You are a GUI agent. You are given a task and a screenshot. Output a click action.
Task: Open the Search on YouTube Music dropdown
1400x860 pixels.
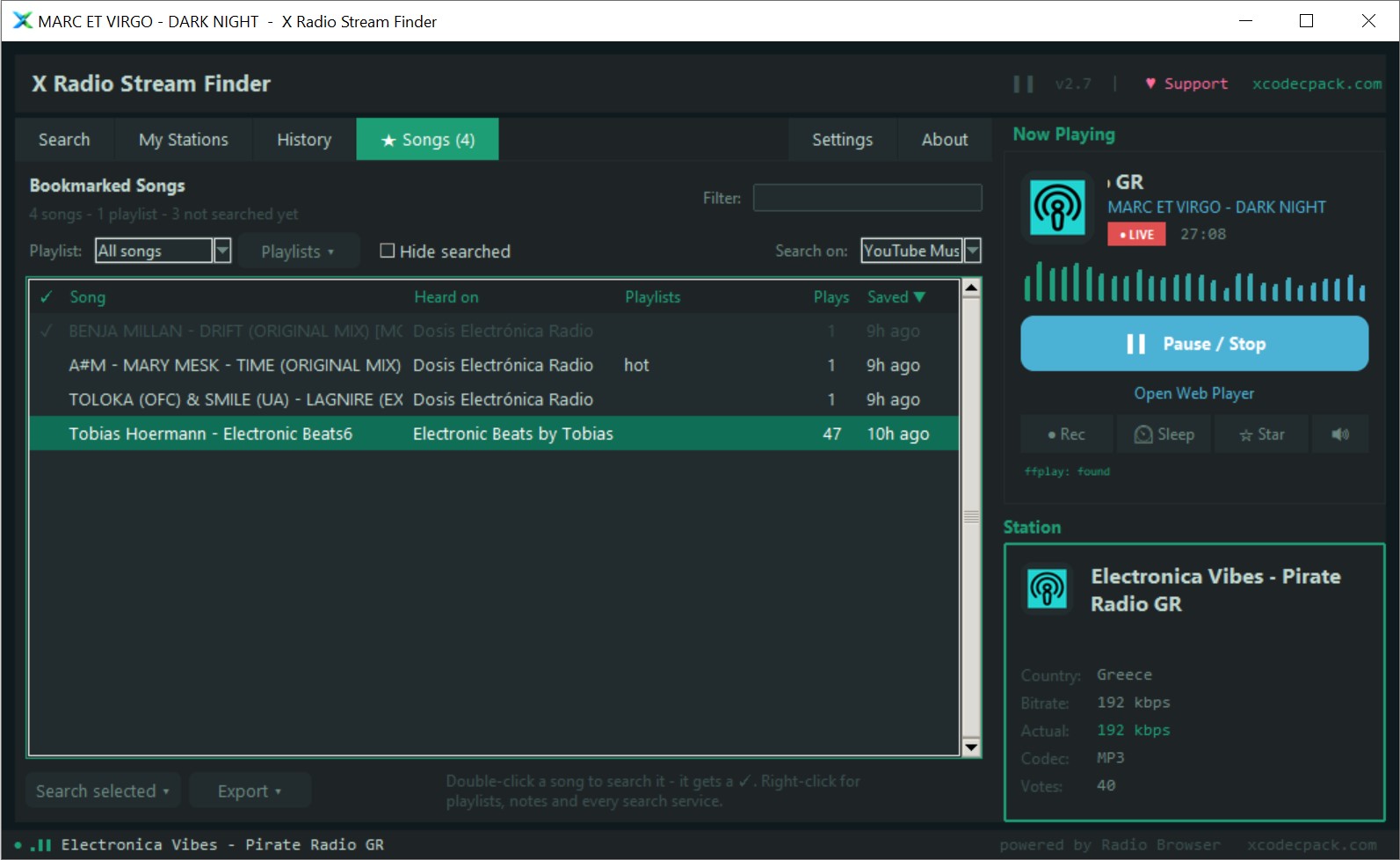click(920, 251)
